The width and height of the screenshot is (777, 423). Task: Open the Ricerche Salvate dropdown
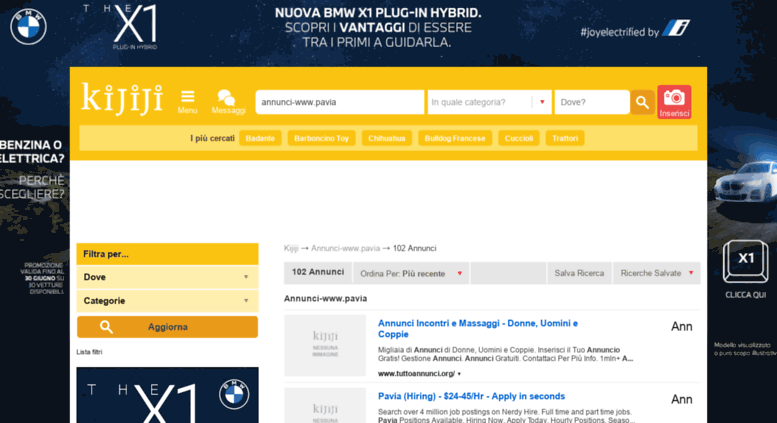point(657,273)
